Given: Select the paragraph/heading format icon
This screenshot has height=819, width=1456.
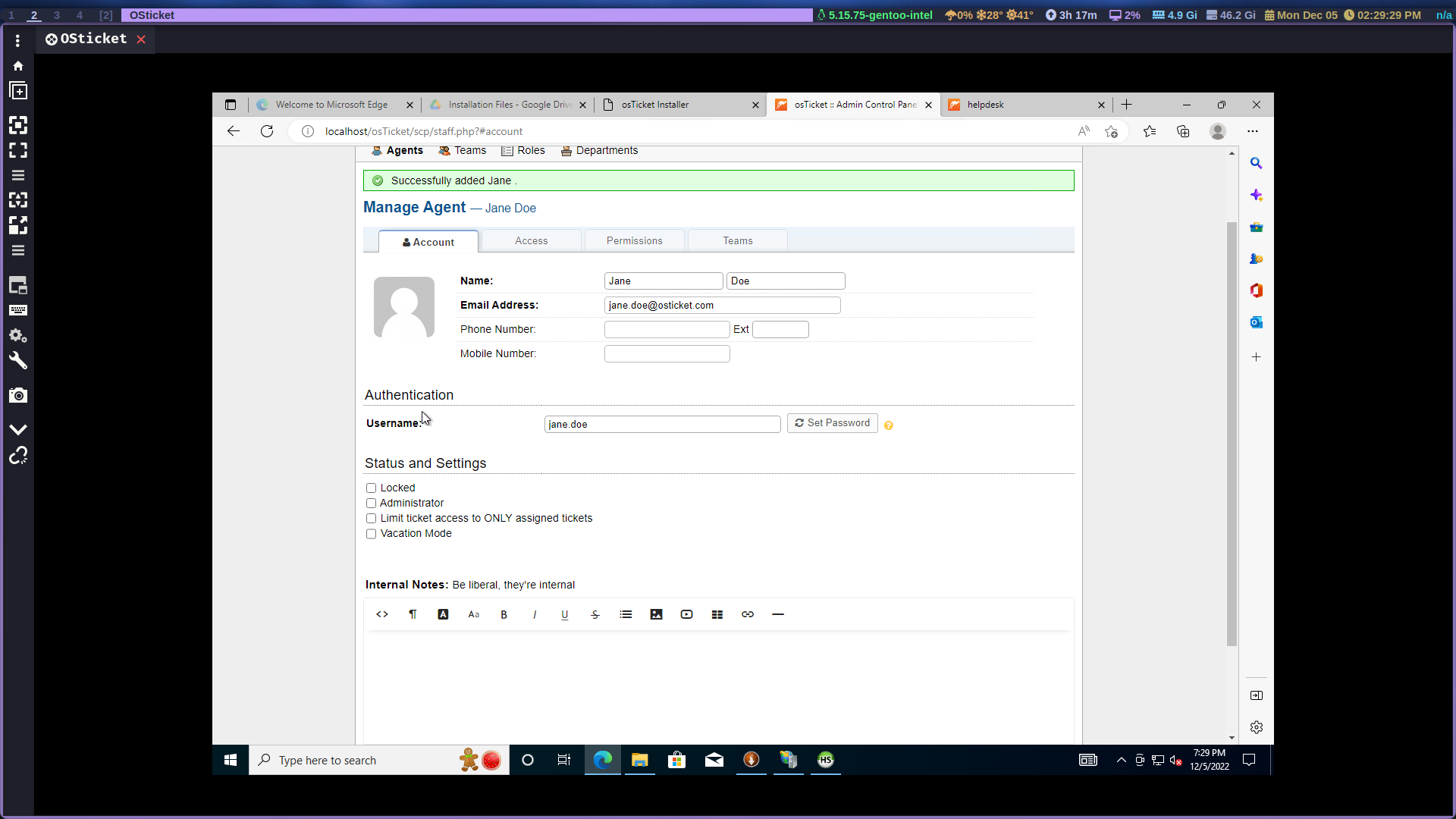Looking at the screenshot, I should (x=412, y=614).
